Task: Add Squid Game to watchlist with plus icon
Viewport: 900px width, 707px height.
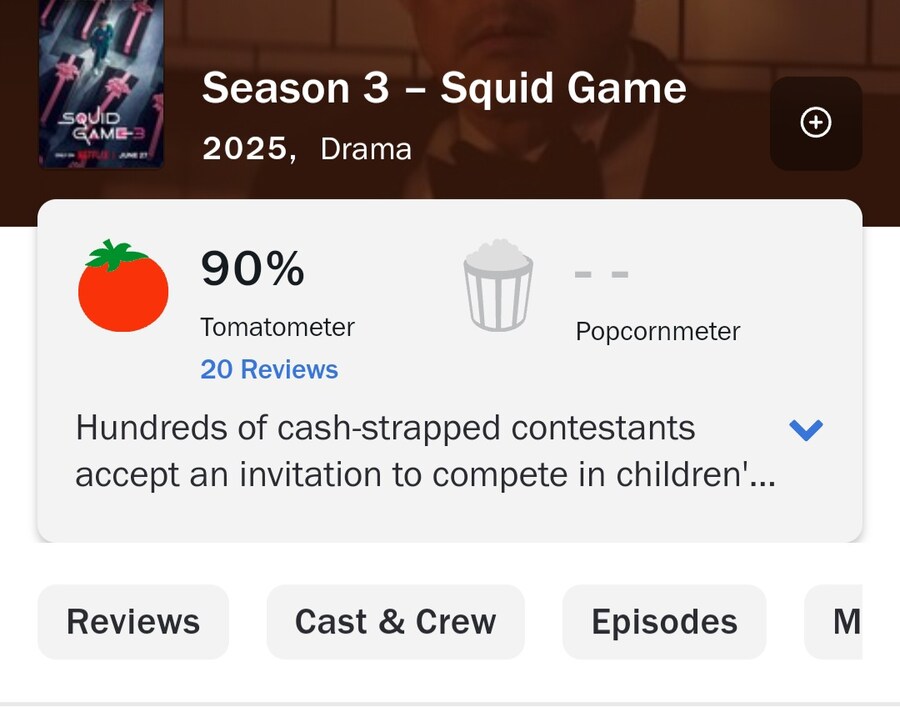Action: pos(816,123)
